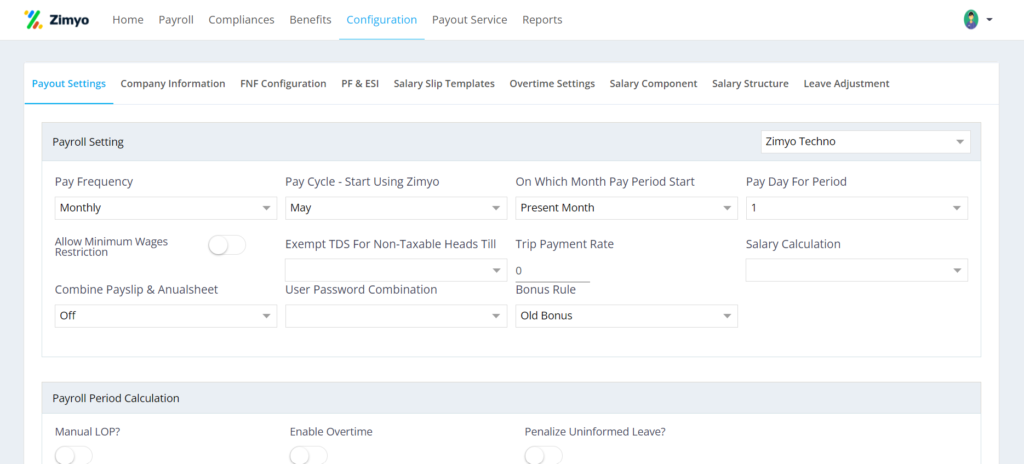This screenshot has height=464, width=1024.
Task: Open the Pay Frequency dropdown
Action: tap(166, 208)
